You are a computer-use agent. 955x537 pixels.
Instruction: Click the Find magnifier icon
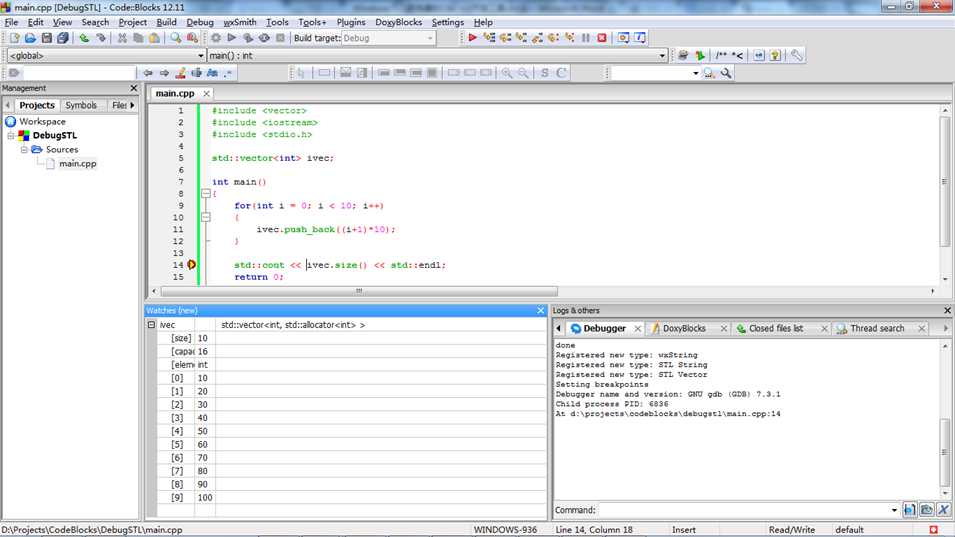[x=176, y=38]
